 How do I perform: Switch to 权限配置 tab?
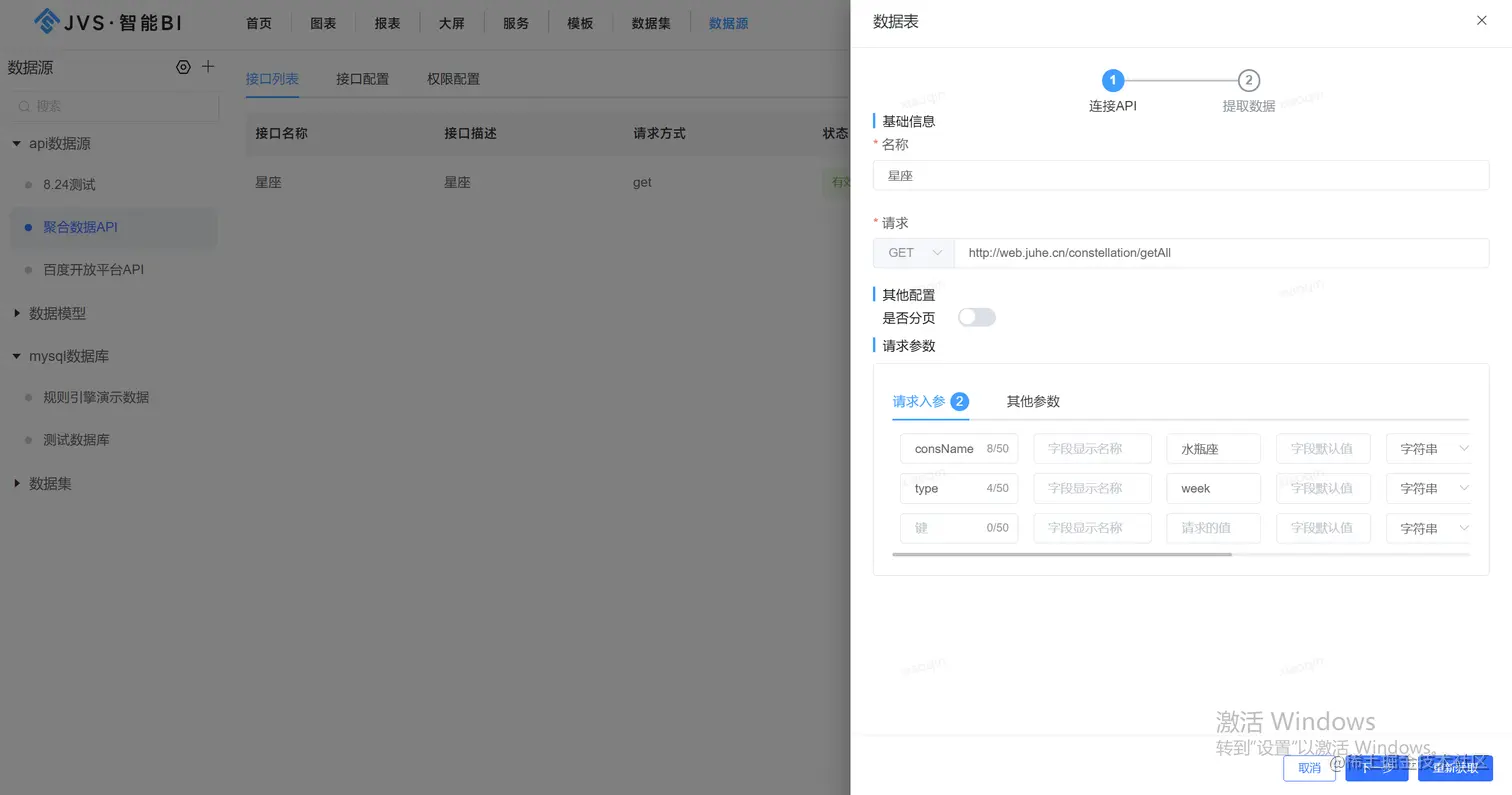pos(453,79)
